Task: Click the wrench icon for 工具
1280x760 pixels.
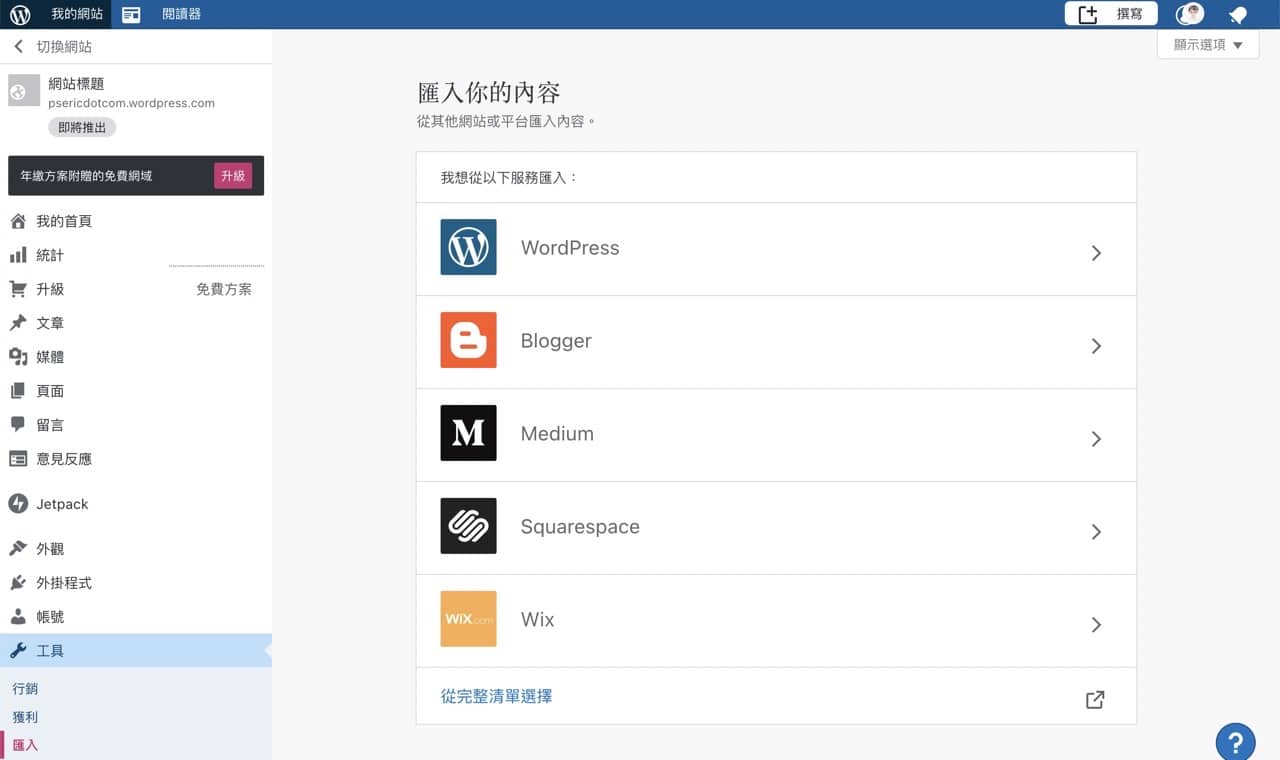Action: click(18, 651)
